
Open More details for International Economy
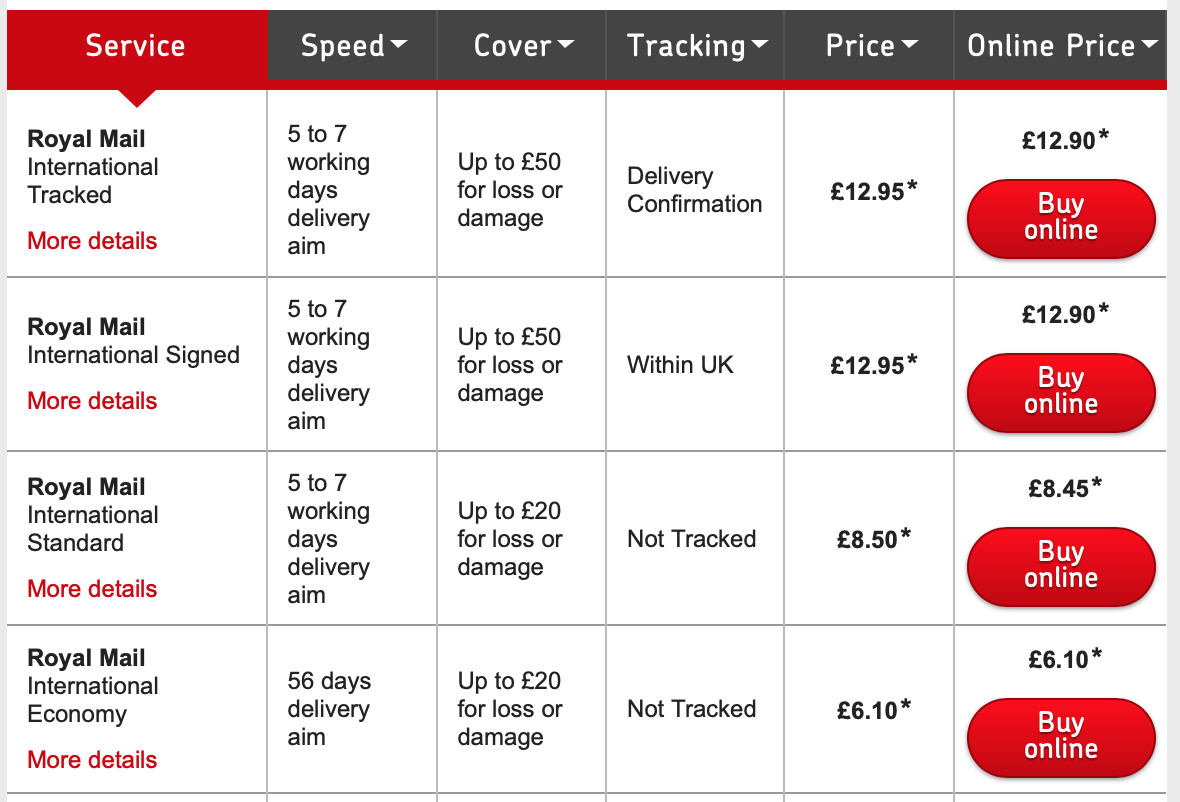[x=92, y=760]
